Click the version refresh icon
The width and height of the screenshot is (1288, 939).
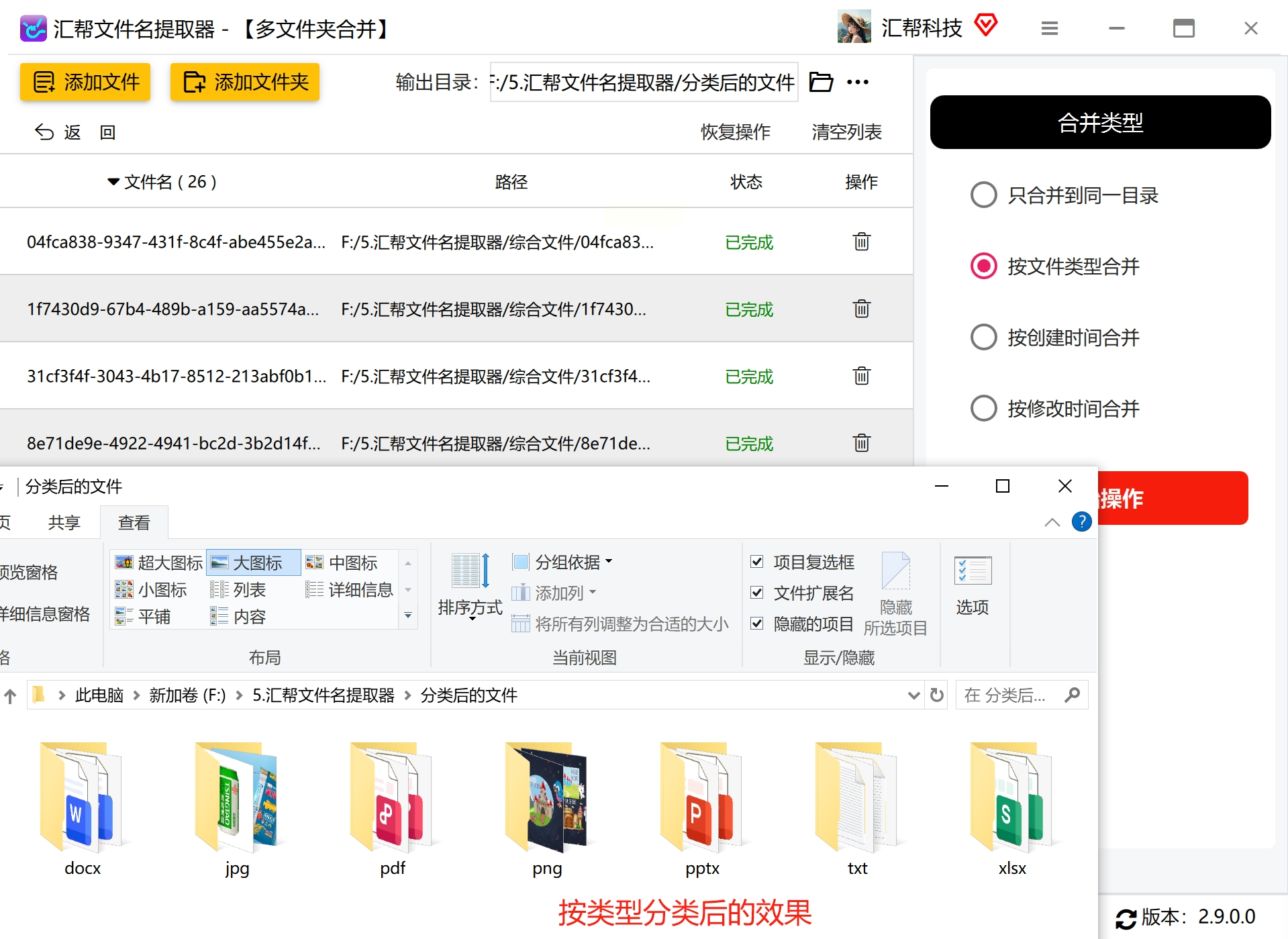(x=1126, y=918)
